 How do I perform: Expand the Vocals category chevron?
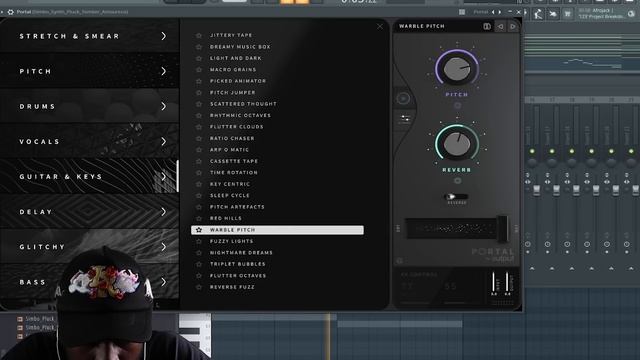click(164, 141)
